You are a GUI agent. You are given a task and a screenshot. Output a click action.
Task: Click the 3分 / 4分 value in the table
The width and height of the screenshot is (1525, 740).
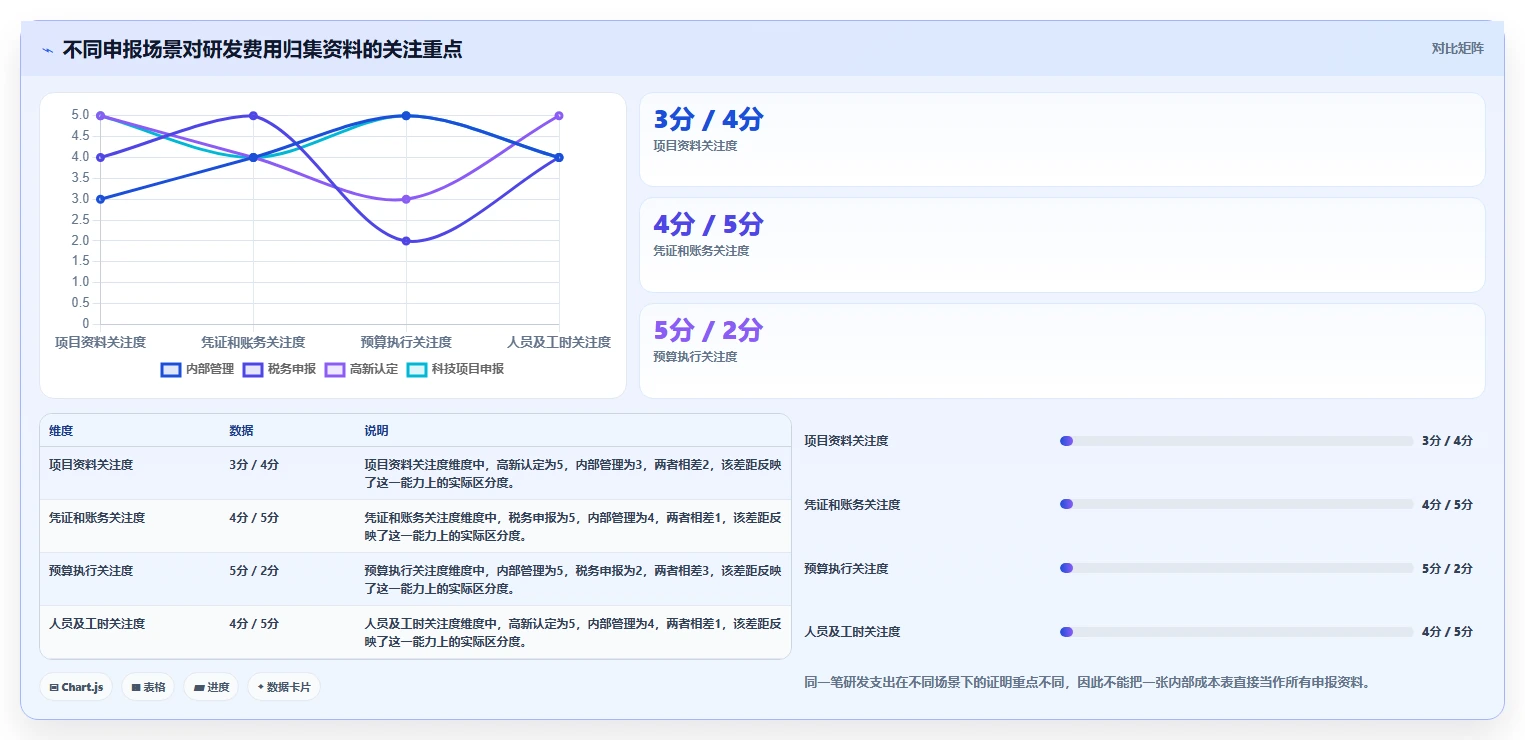(254, 465)
